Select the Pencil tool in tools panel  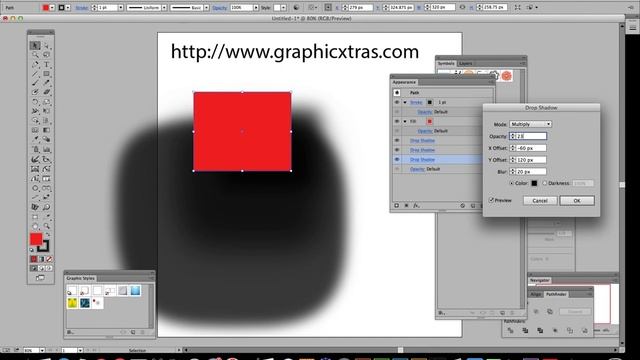(47, 83)
